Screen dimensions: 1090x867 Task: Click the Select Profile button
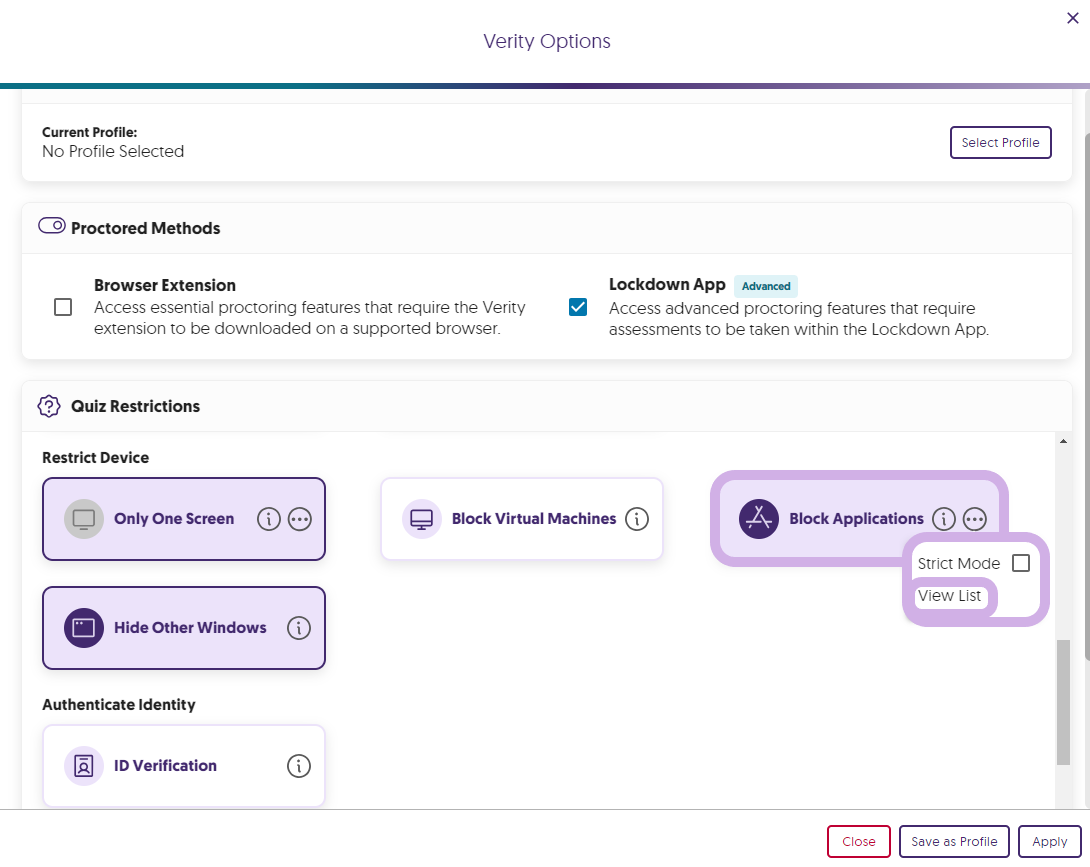tap(1000, 143)
